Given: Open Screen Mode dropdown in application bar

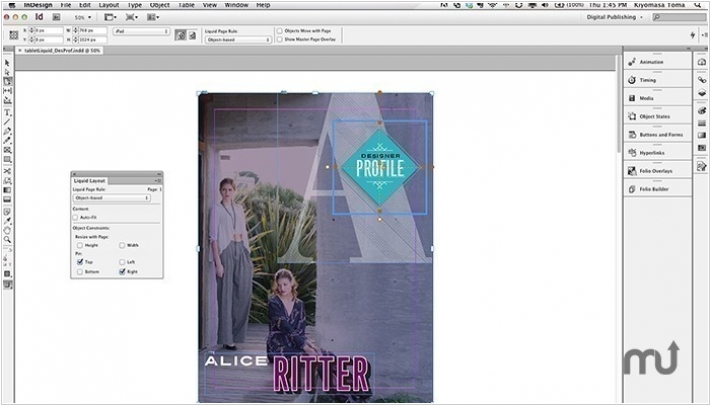Looking at the screenshot, I should 132,17.
